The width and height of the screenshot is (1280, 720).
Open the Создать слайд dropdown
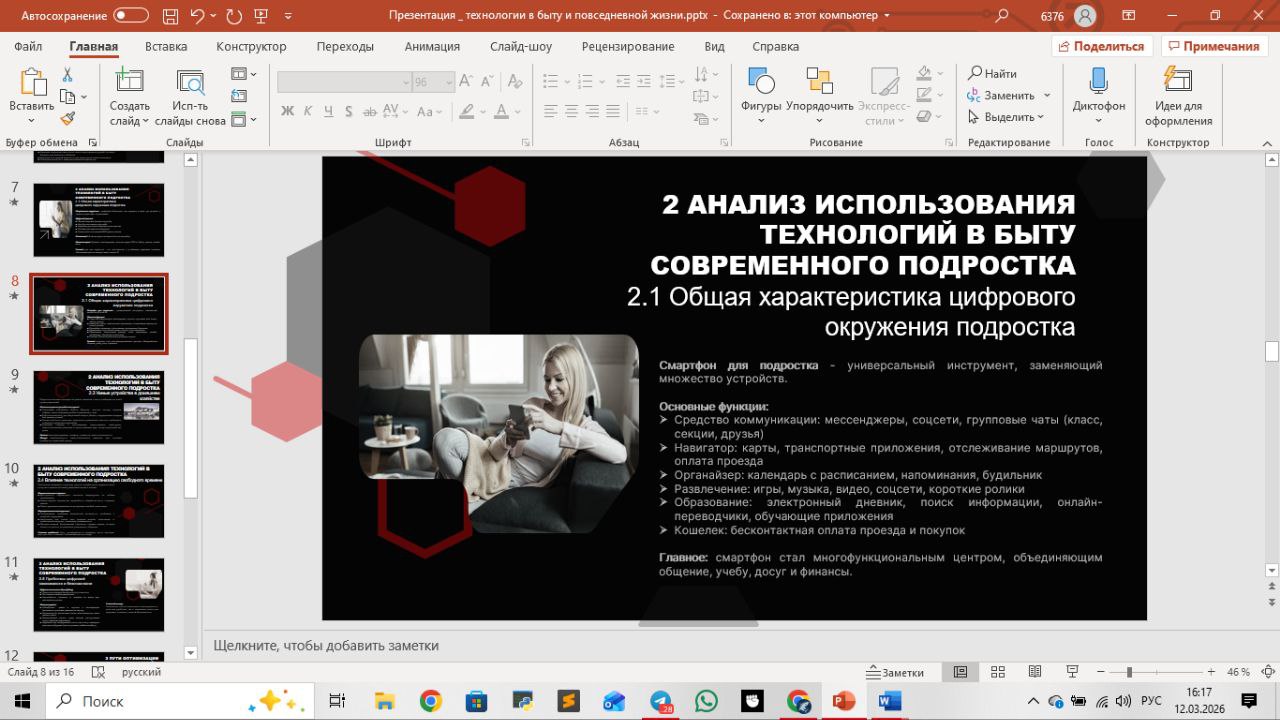tap(130, 113)
